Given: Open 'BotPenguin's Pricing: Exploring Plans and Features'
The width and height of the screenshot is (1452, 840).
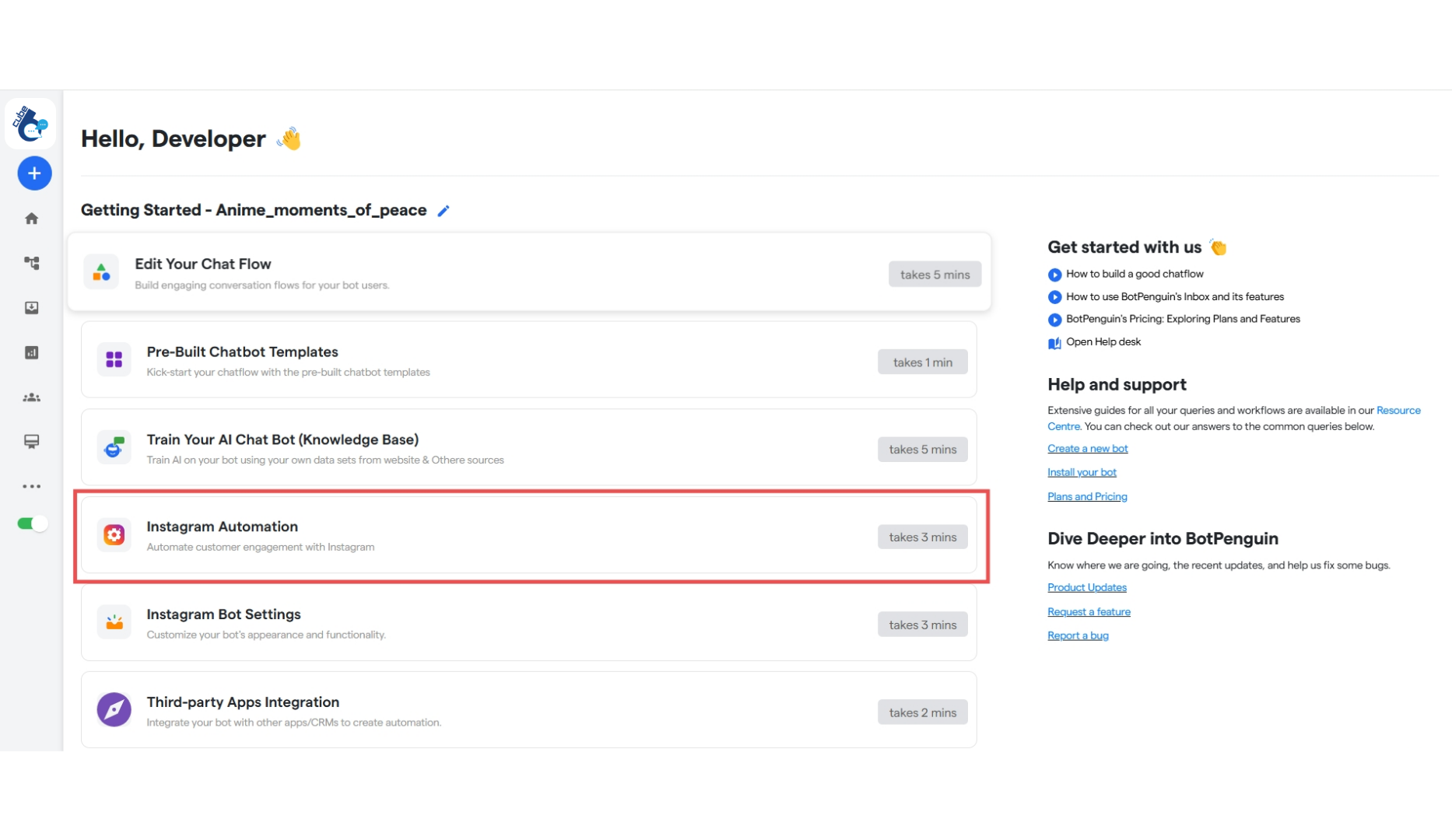Looking at the screenshot, I should point(1183,319).
